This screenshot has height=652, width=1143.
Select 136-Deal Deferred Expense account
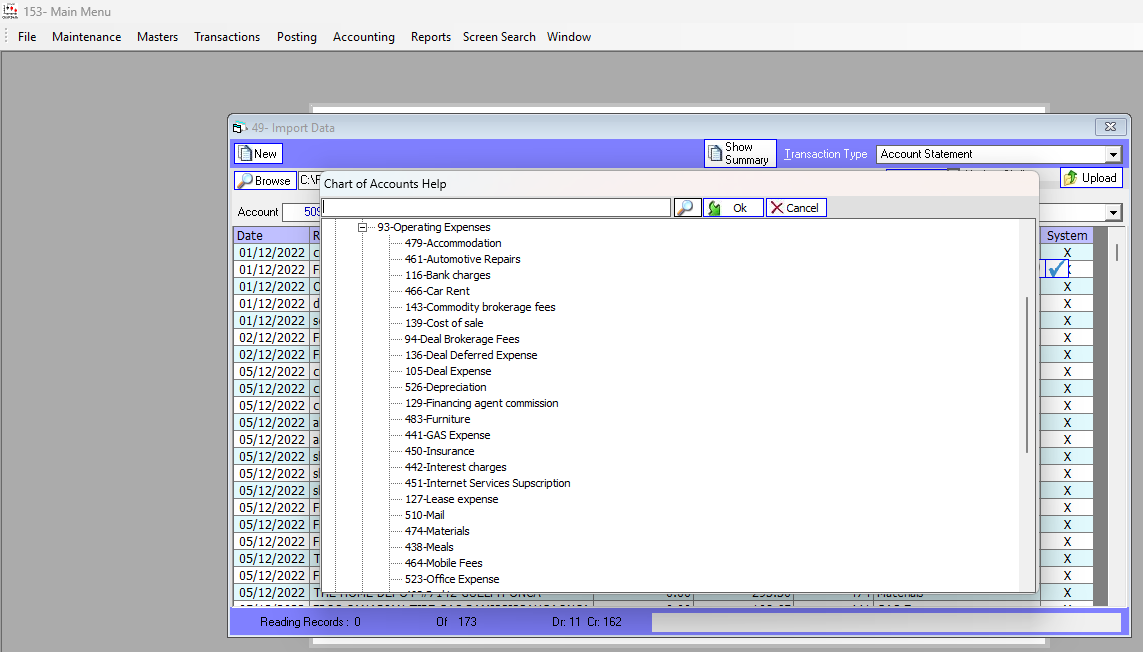pos(471,356)
